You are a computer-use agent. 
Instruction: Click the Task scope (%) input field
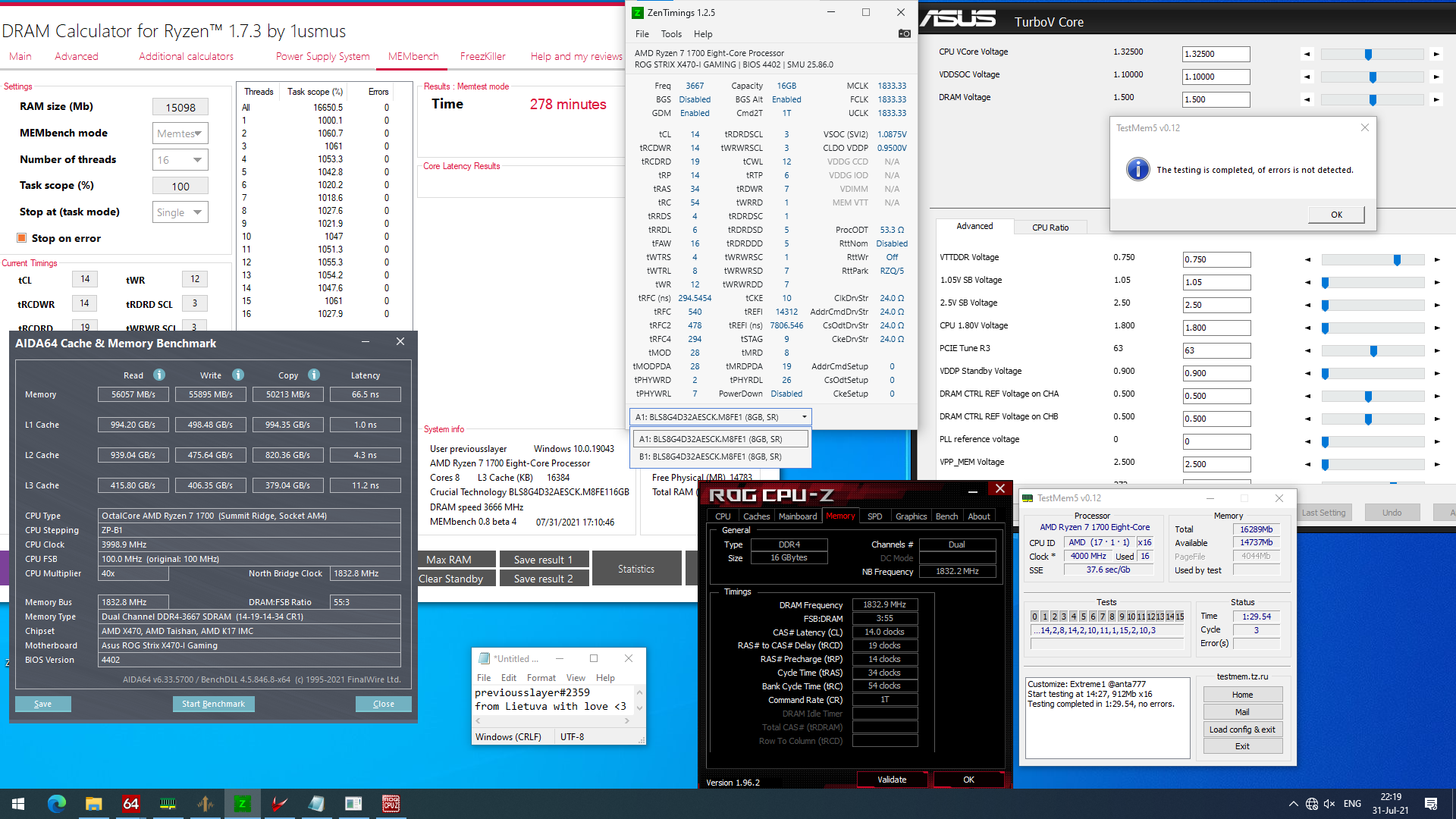(x=180, y=187)
